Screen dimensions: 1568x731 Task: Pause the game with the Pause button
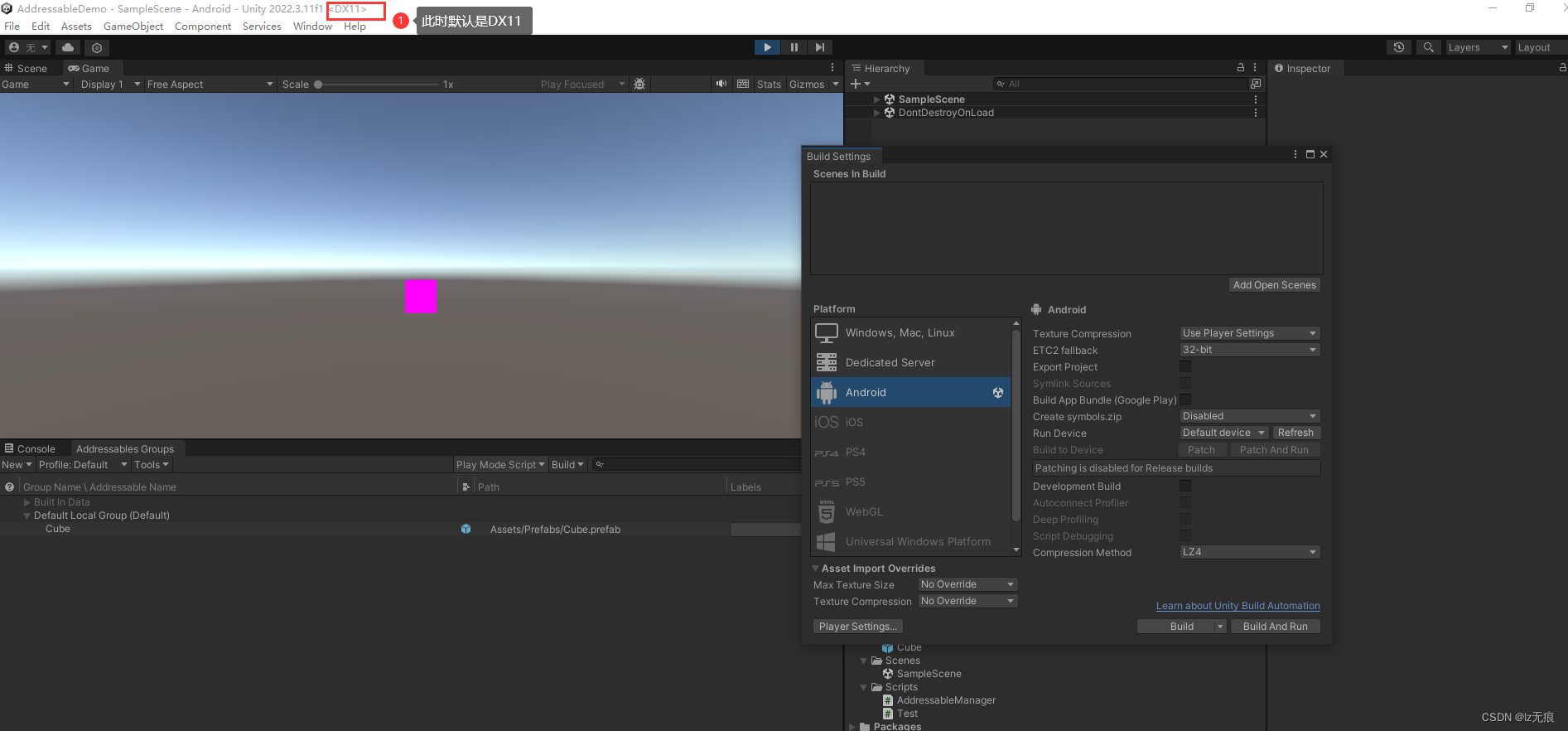(794, 47)
